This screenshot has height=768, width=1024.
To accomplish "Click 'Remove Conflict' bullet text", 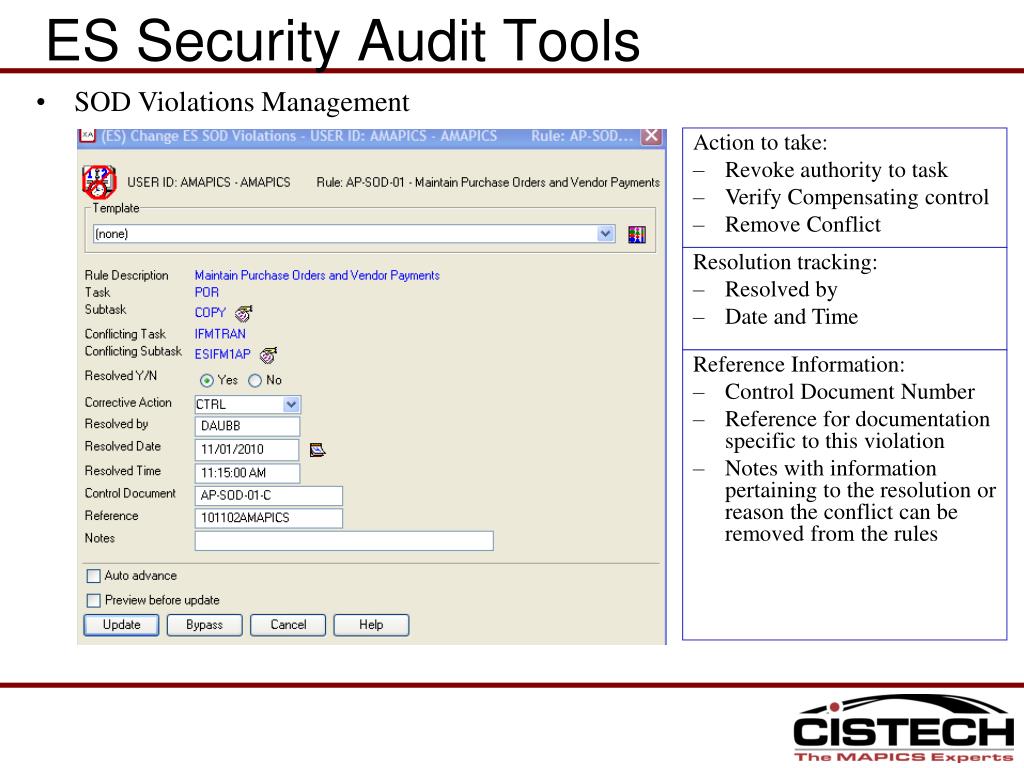I will 803,225.
